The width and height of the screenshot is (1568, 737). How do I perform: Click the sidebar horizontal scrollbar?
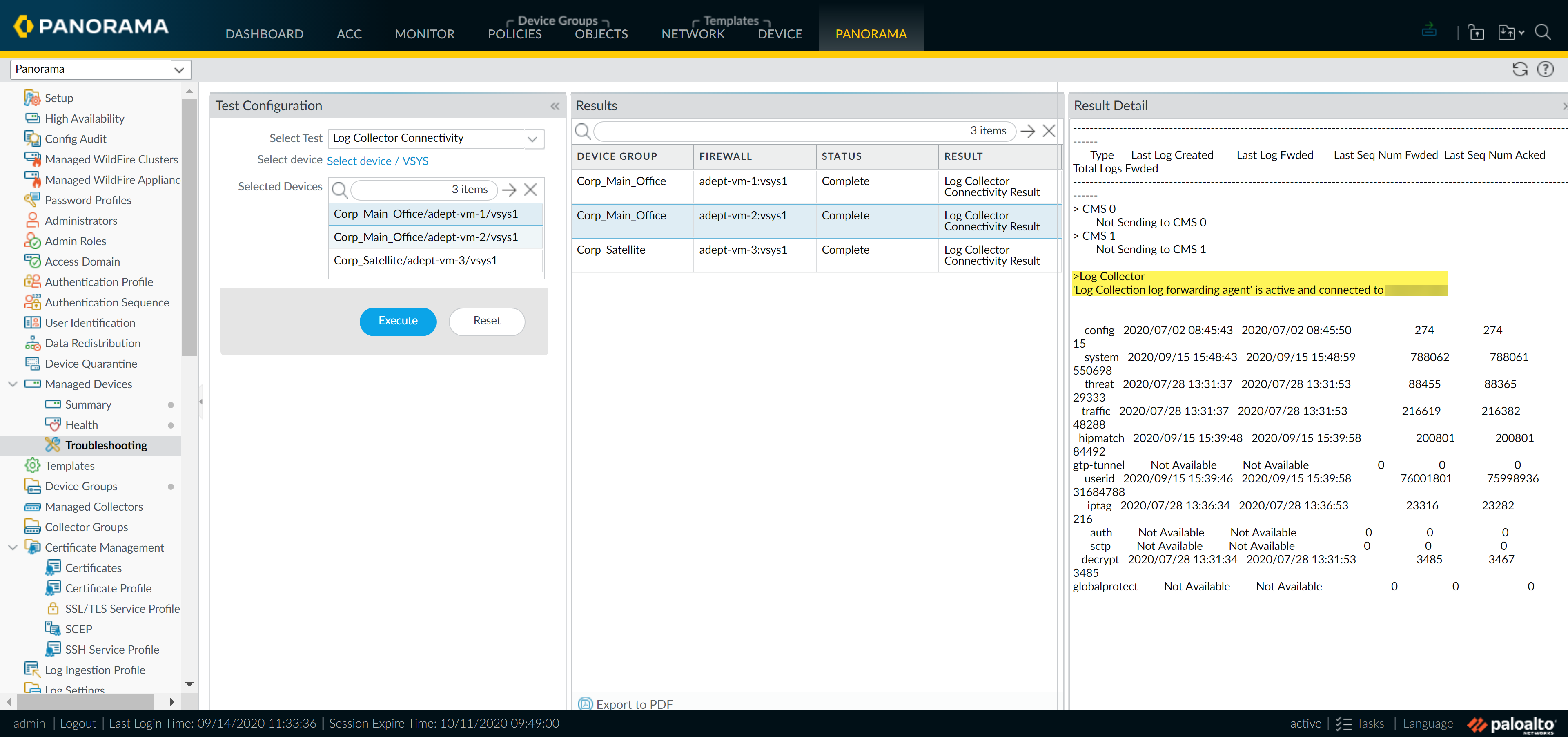85,702
